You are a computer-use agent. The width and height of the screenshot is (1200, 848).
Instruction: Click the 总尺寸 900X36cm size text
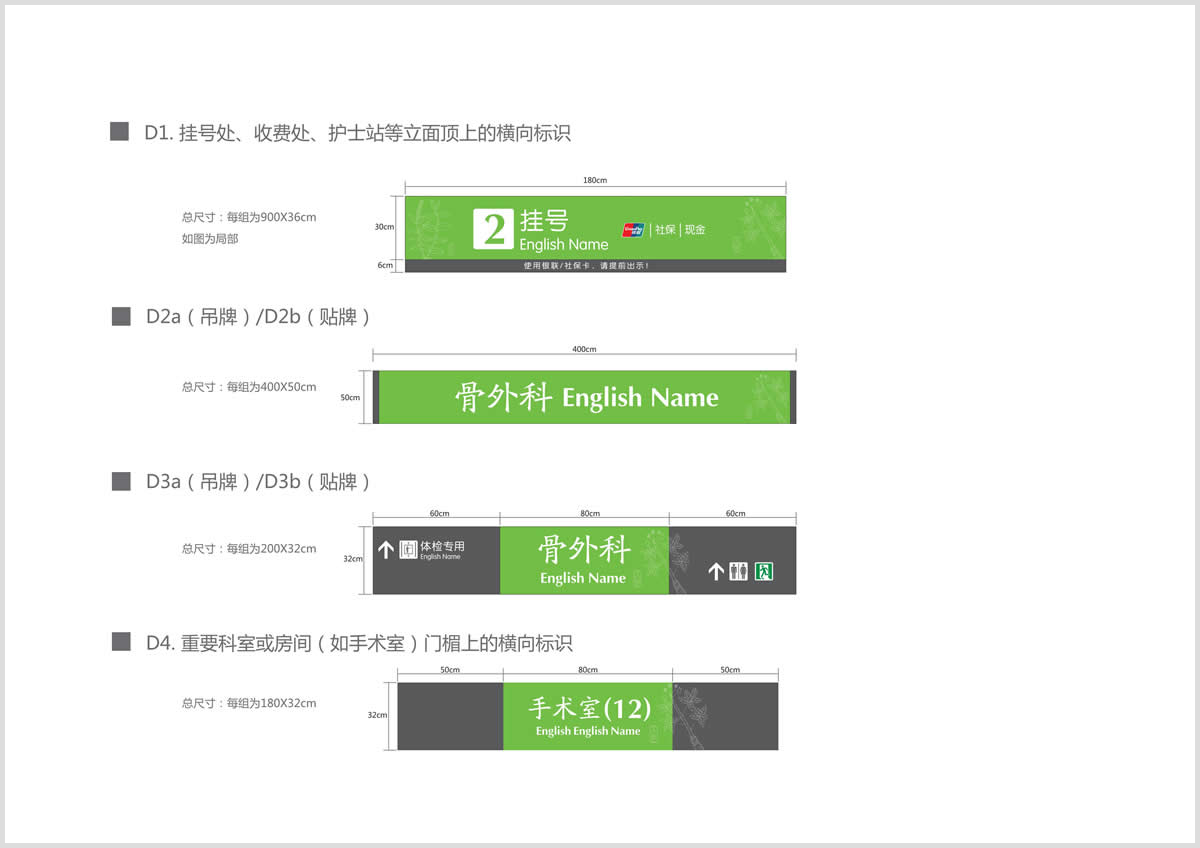point(249,217)
